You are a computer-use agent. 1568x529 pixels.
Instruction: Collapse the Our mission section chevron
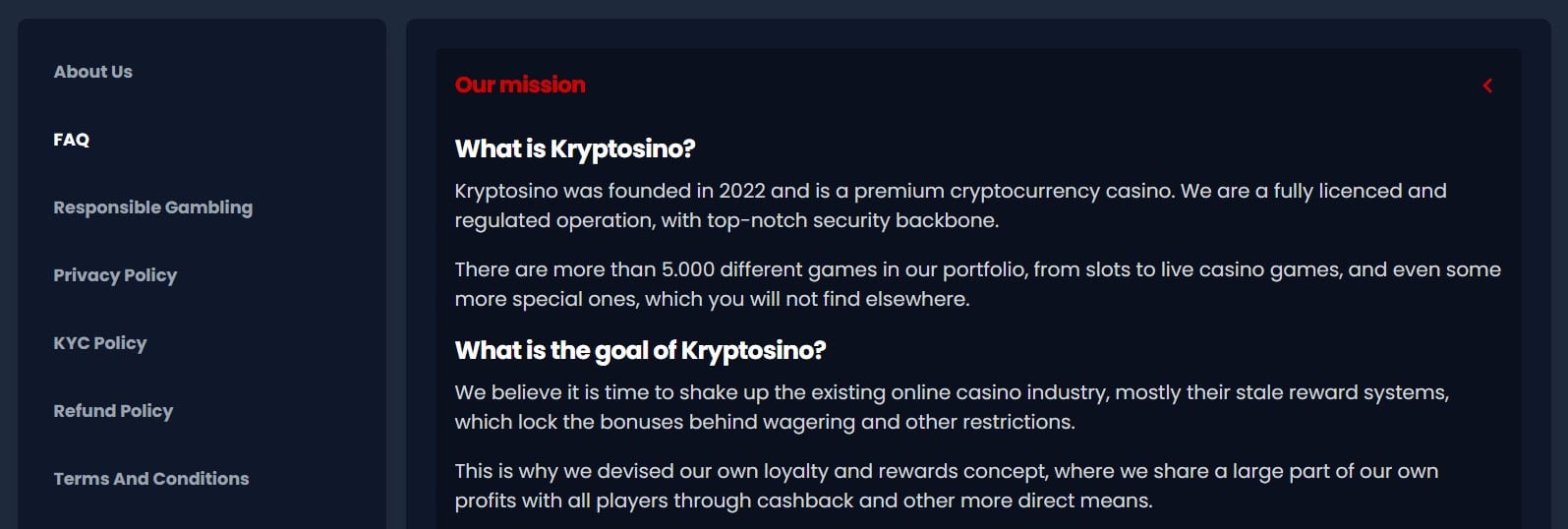pyautogui.click(x=1487, y=86)
